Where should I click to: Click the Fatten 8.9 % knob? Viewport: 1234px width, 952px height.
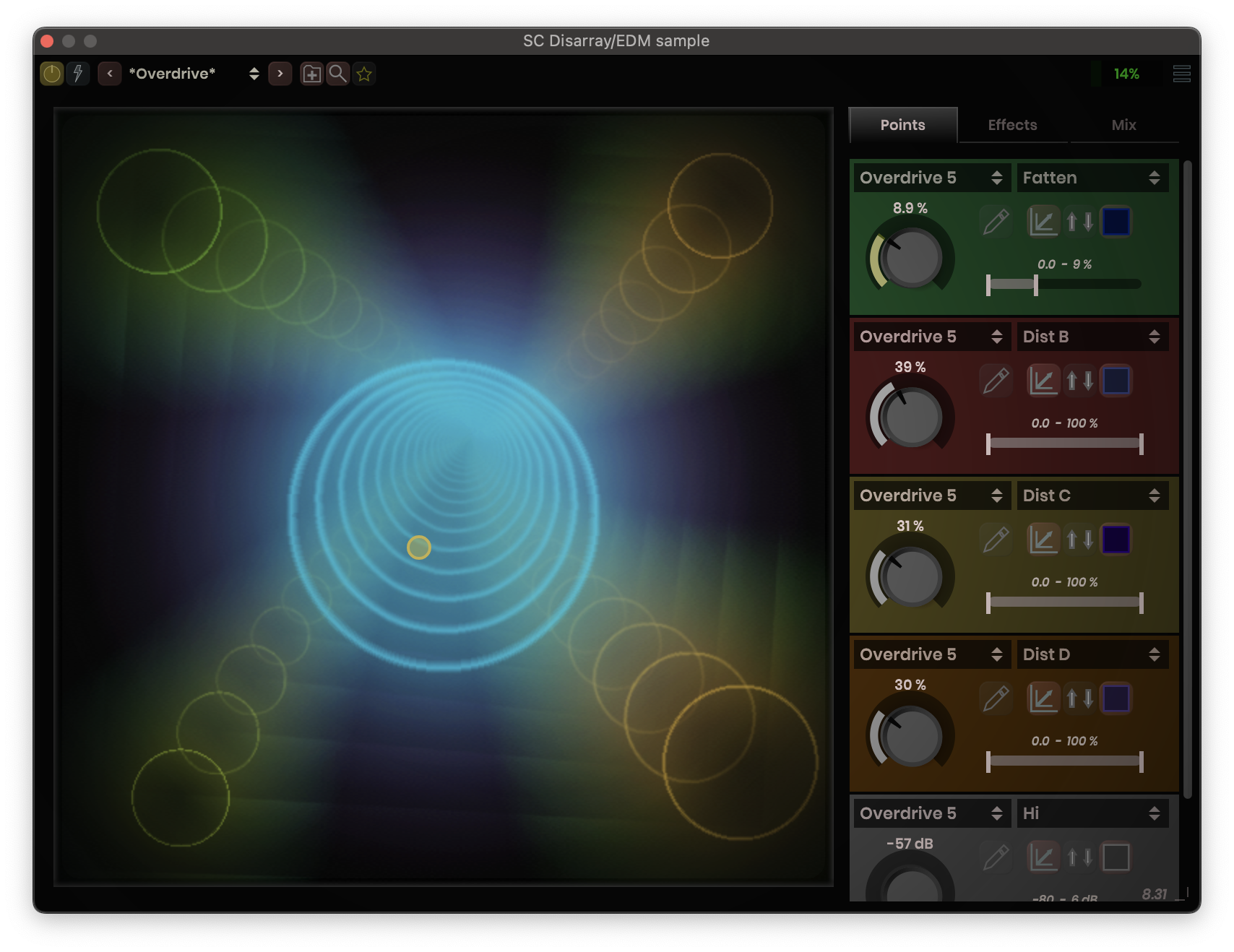coord(911,258)
